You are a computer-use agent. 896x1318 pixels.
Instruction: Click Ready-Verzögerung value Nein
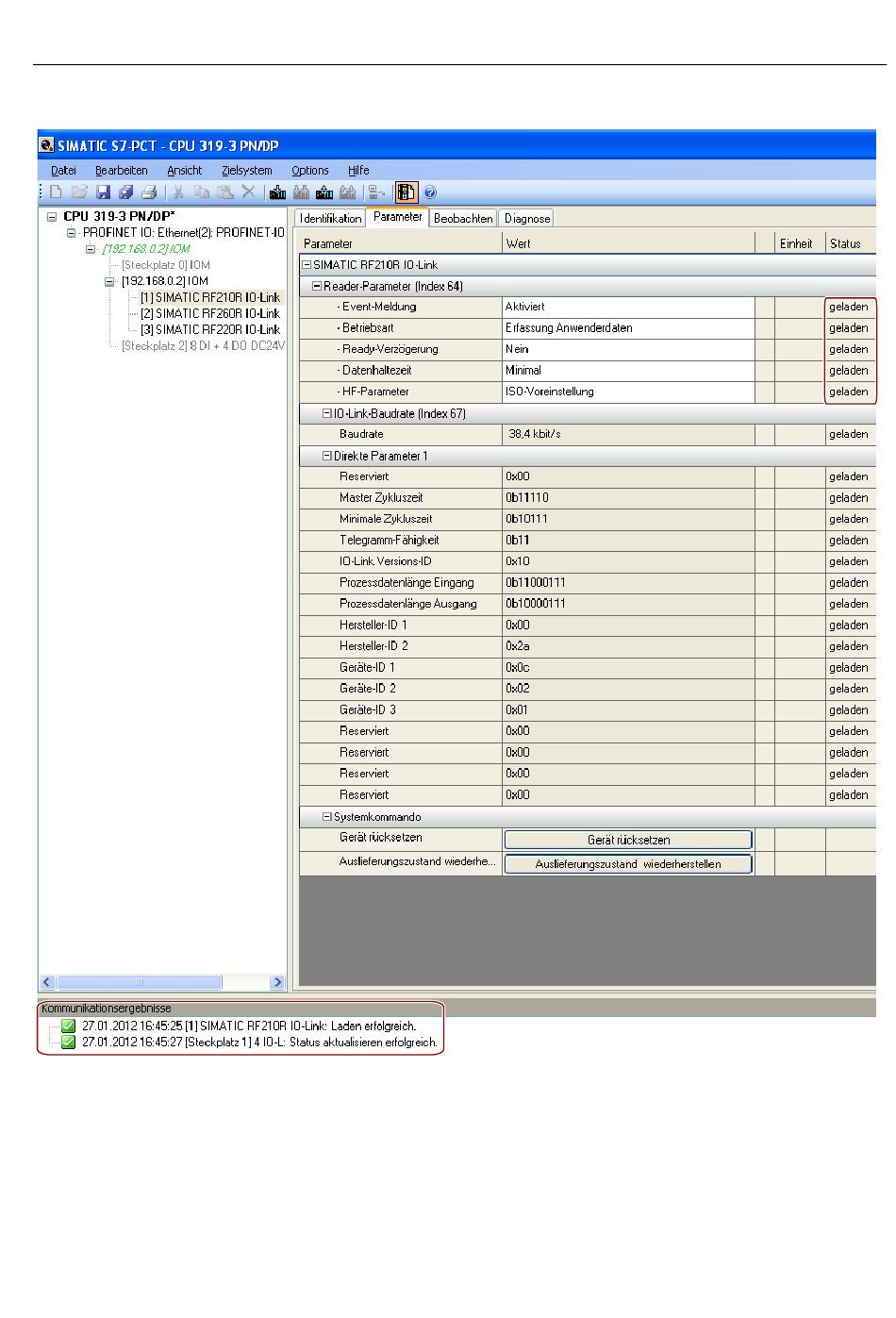pos(628,349)
